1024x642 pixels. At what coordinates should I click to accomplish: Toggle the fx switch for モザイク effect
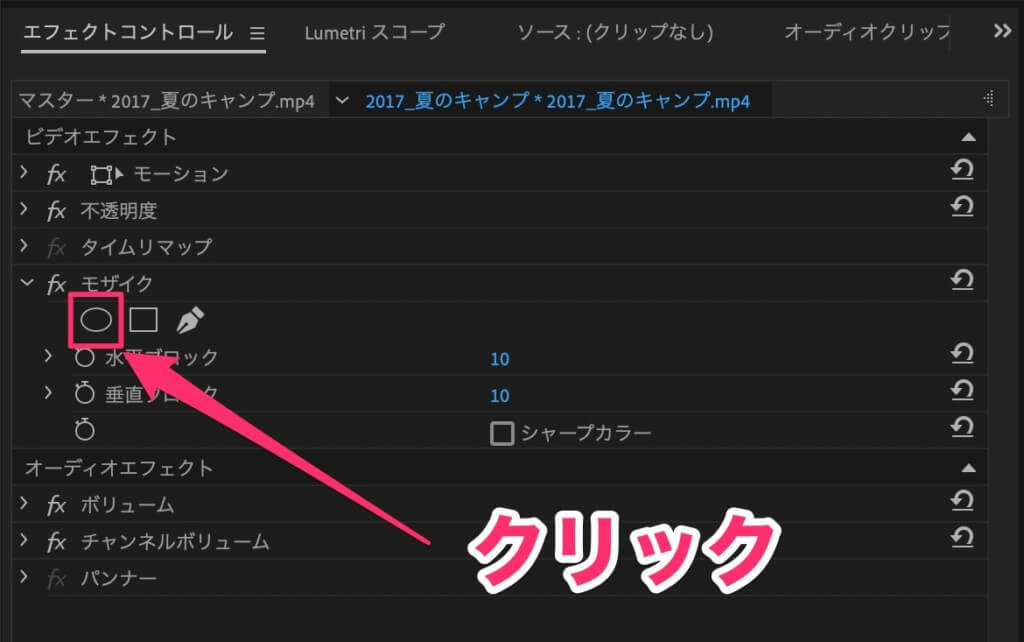[x=56, y=284]
